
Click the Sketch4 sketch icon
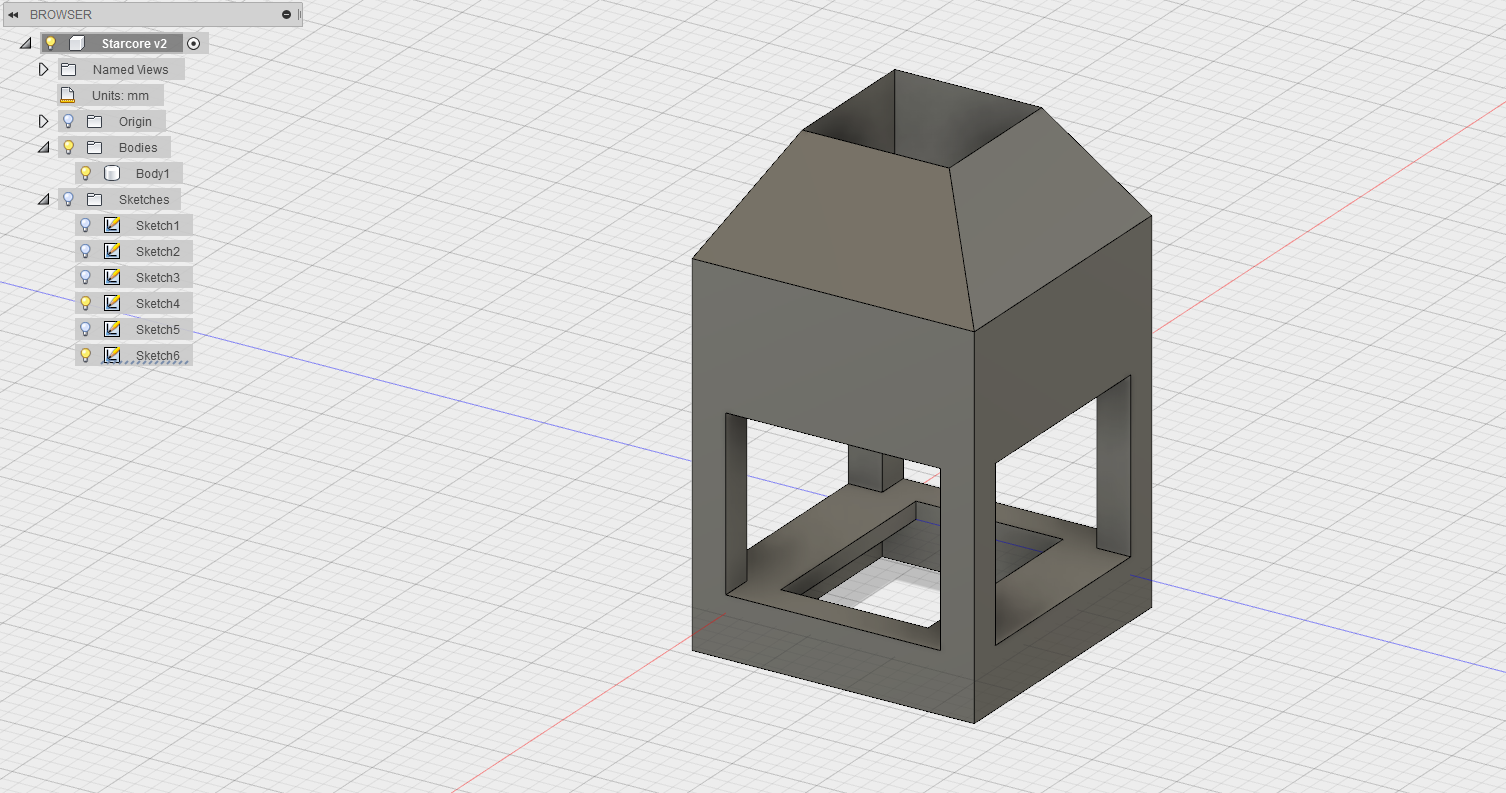pos(112,303)
